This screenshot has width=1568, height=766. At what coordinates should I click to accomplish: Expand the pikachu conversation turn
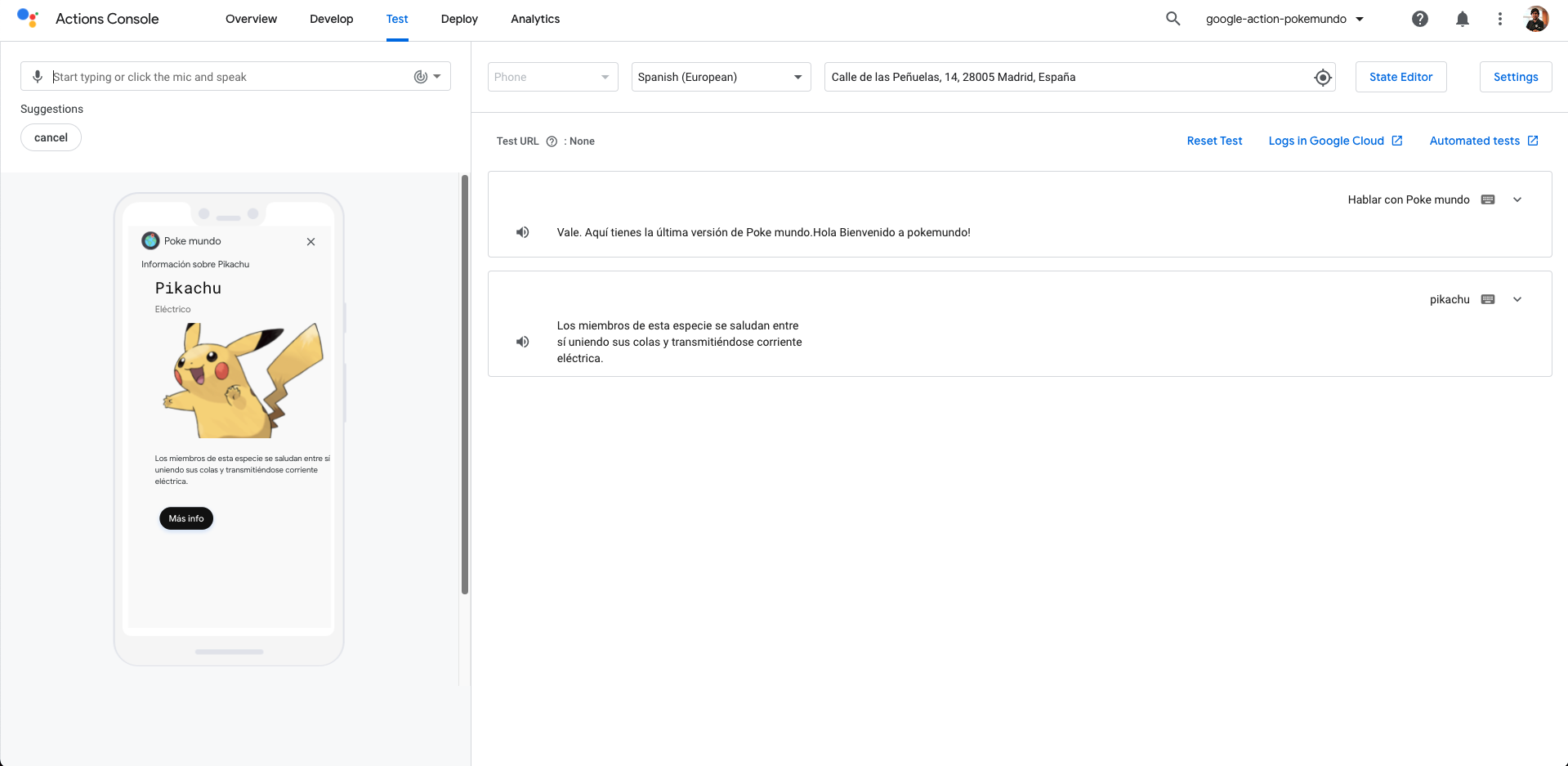[1517, 299]
